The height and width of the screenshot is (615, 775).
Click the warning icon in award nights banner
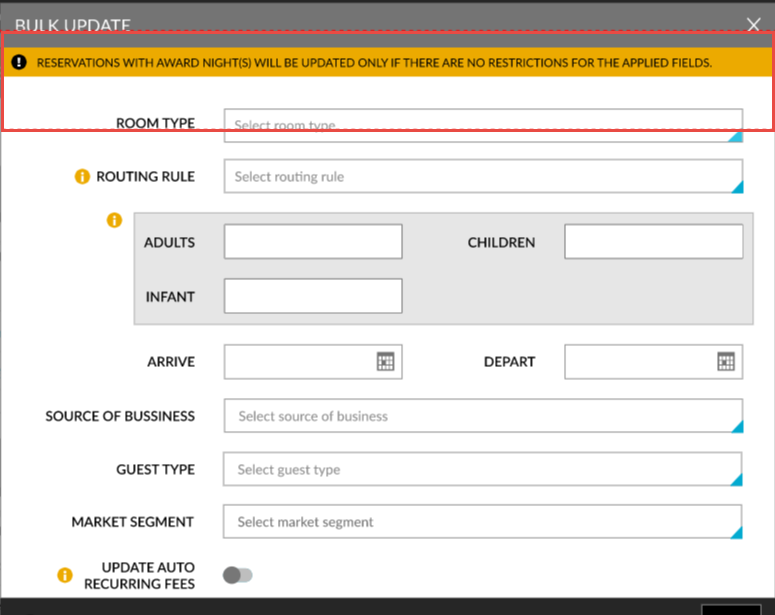(x=19, y=62)
